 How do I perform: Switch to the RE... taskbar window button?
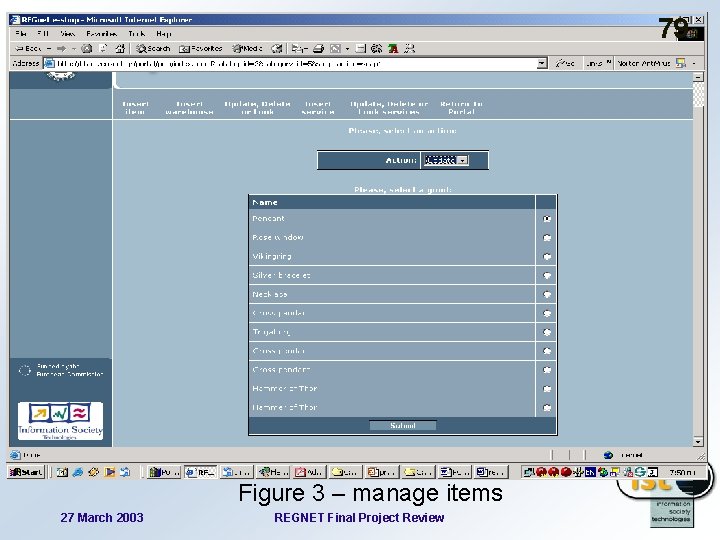coord(201,472)
